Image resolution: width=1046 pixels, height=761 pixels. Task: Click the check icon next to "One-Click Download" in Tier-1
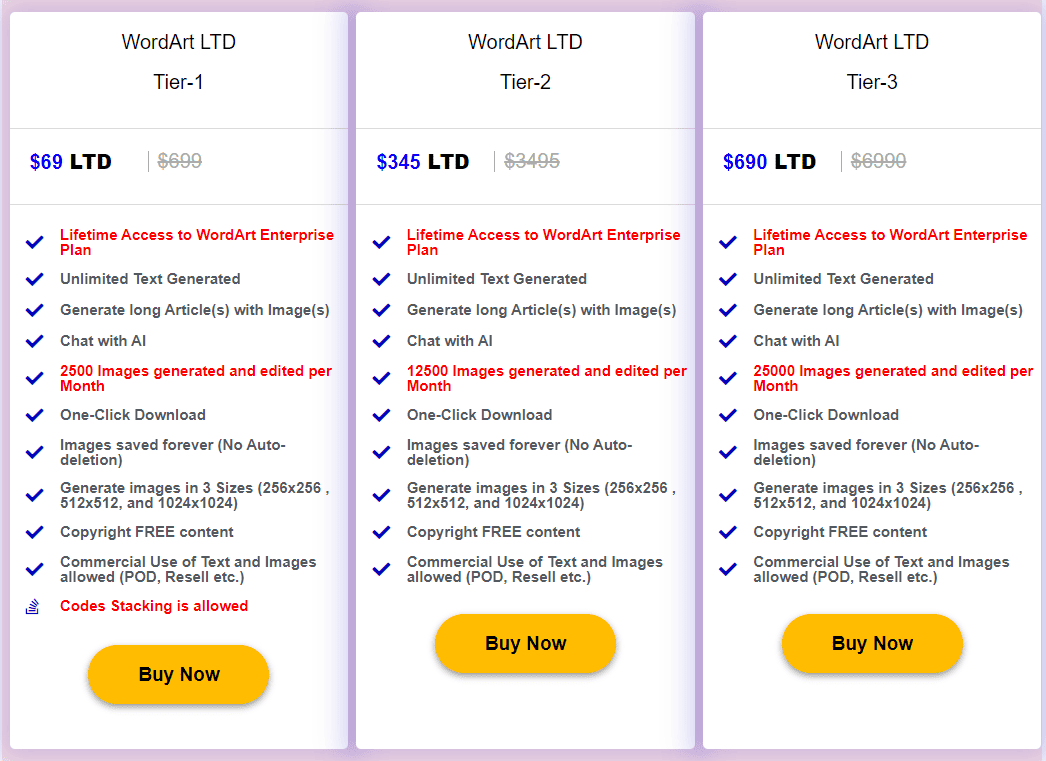point(35,414)
